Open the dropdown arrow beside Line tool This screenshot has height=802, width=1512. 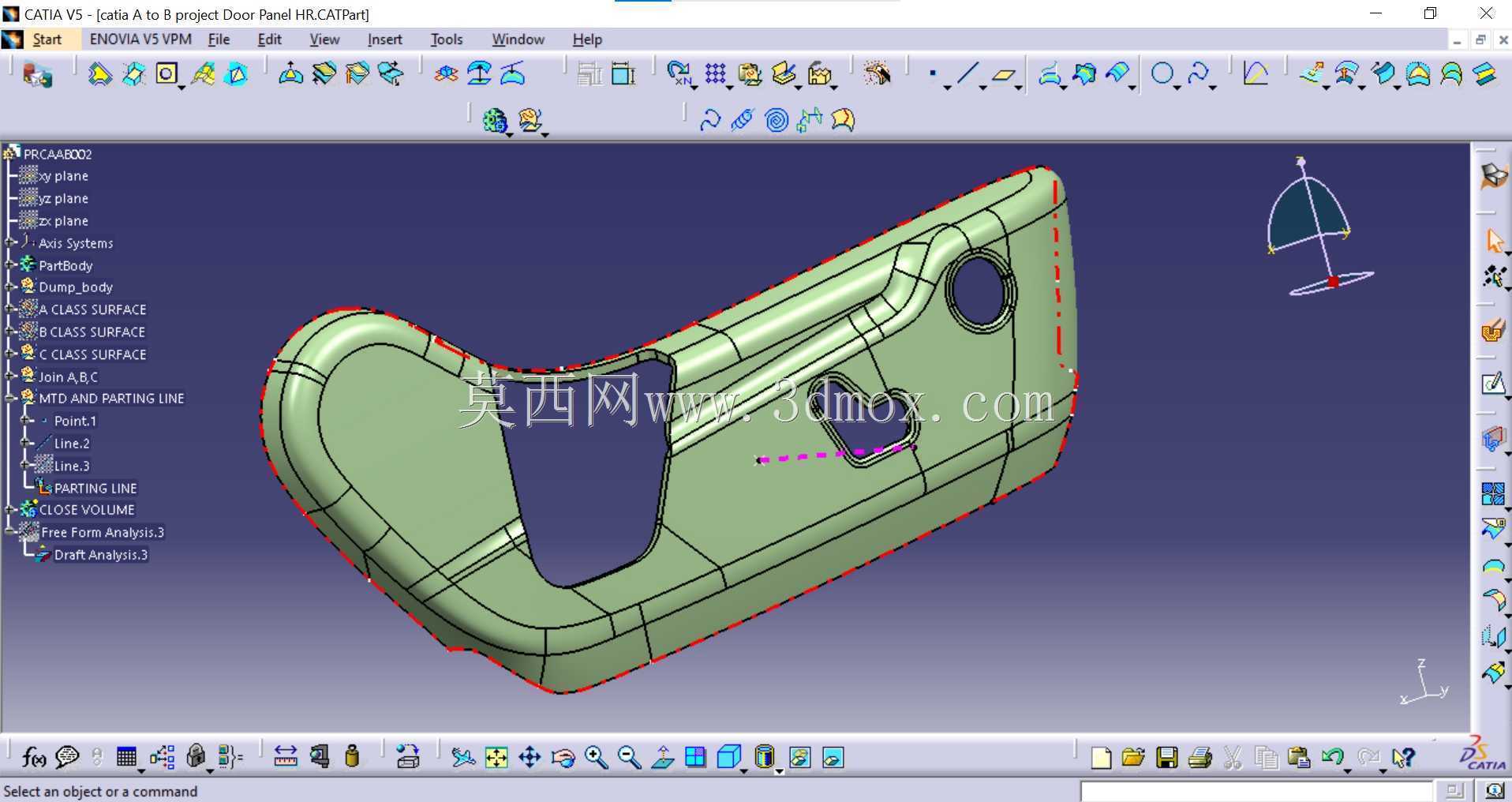tap(982, 87)
